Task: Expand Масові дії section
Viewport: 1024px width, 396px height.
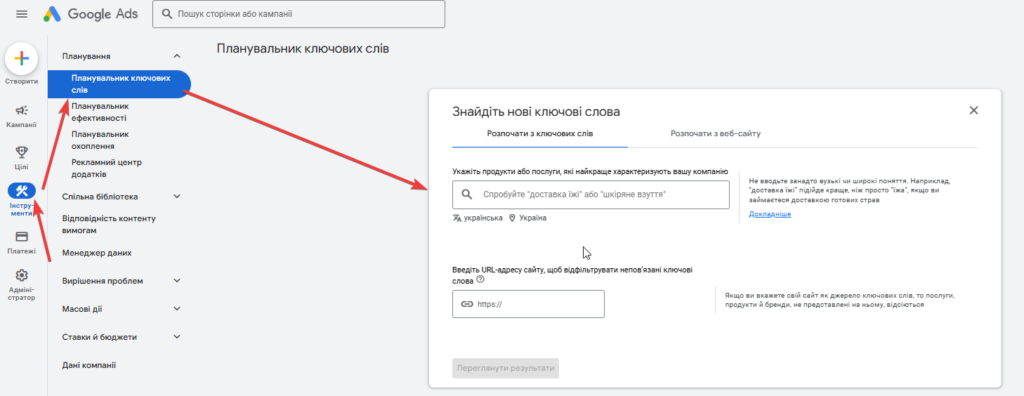Action: [x=177, y=308]
